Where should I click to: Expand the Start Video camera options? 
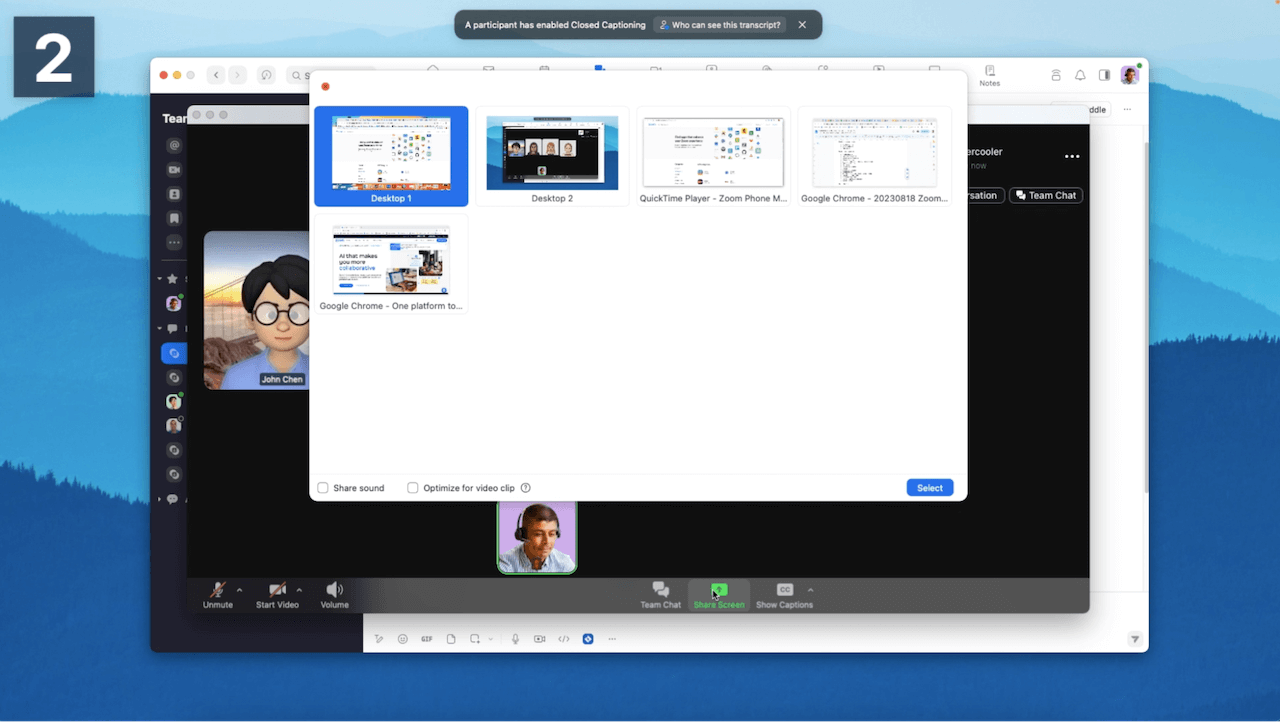[297, 590]
